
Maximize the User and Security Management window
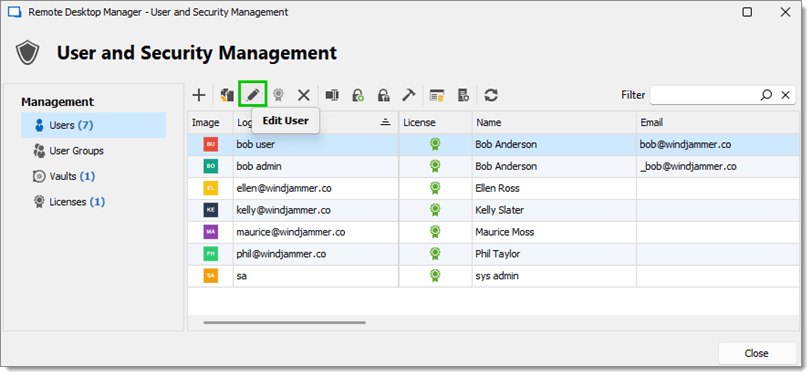747,12
